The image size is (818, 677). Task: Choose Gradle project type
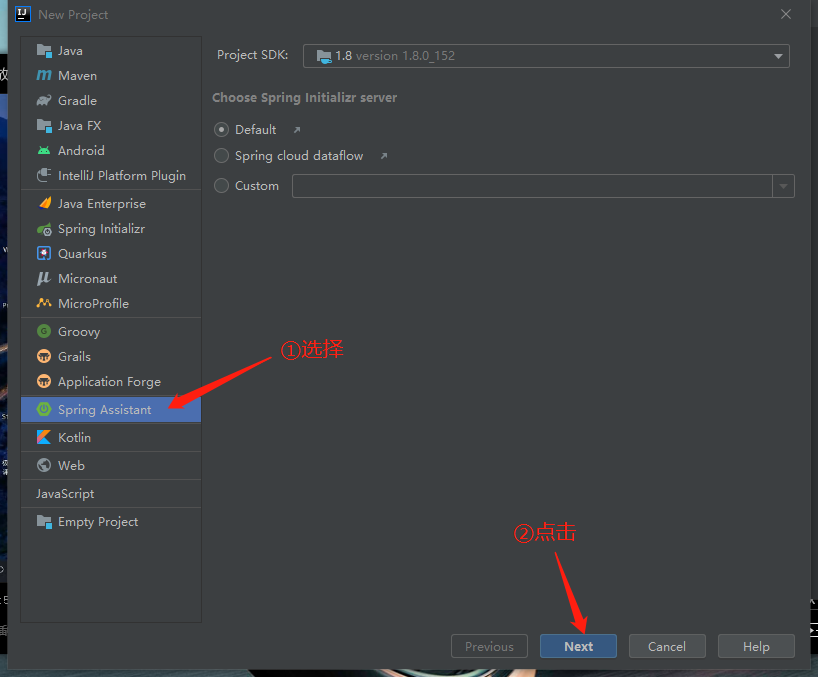click(x=111, y=101)
